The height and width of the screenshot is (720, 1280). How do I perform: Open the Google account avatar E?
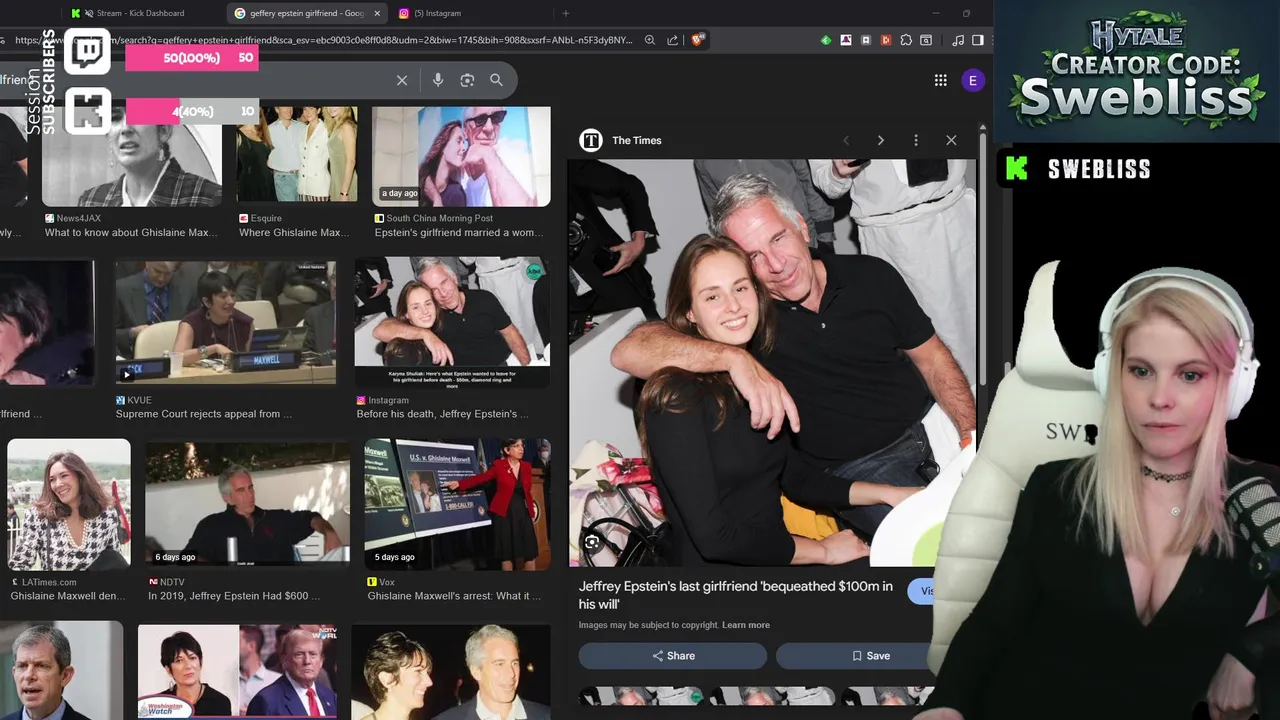pos(973,80)
